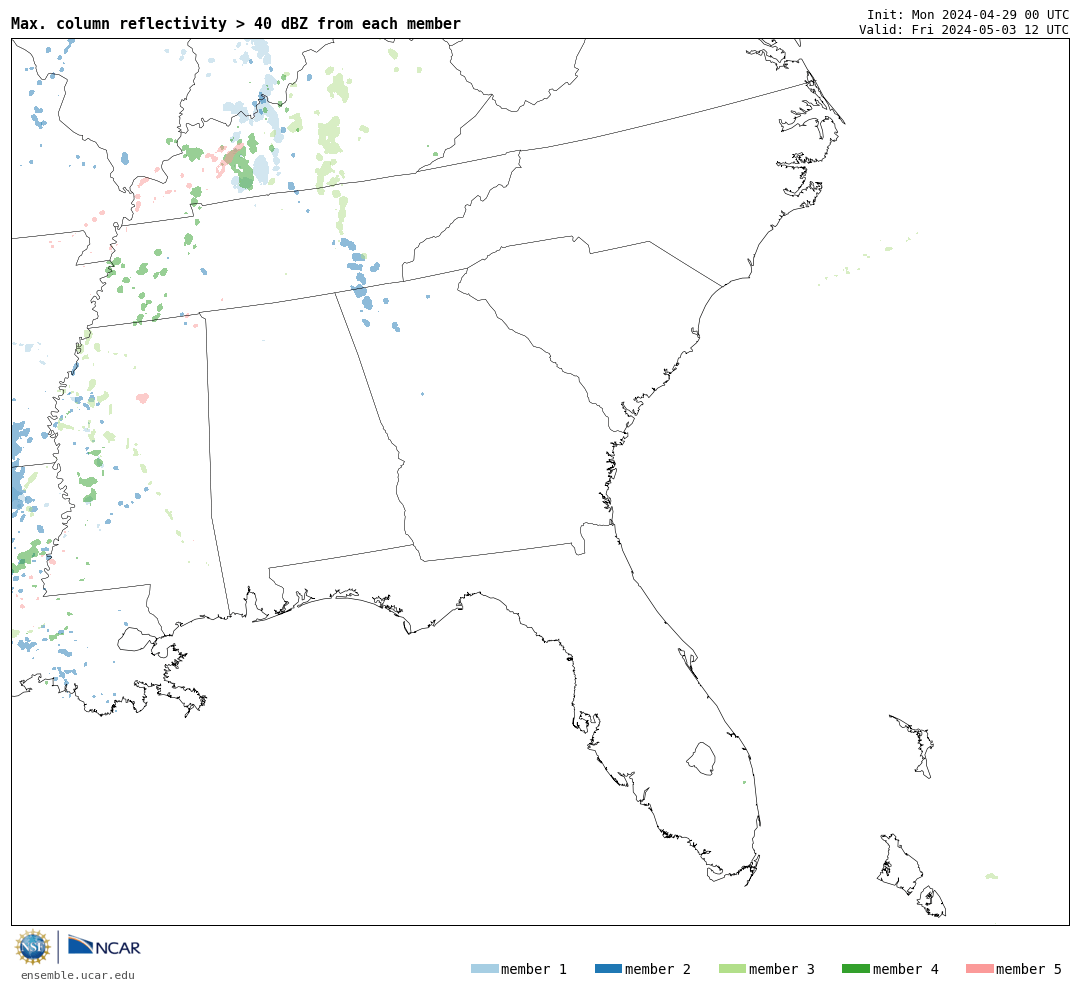Click the member 1 light blue swatch
This screenshot has width=1080, height=988.
[x=484, y=969]
